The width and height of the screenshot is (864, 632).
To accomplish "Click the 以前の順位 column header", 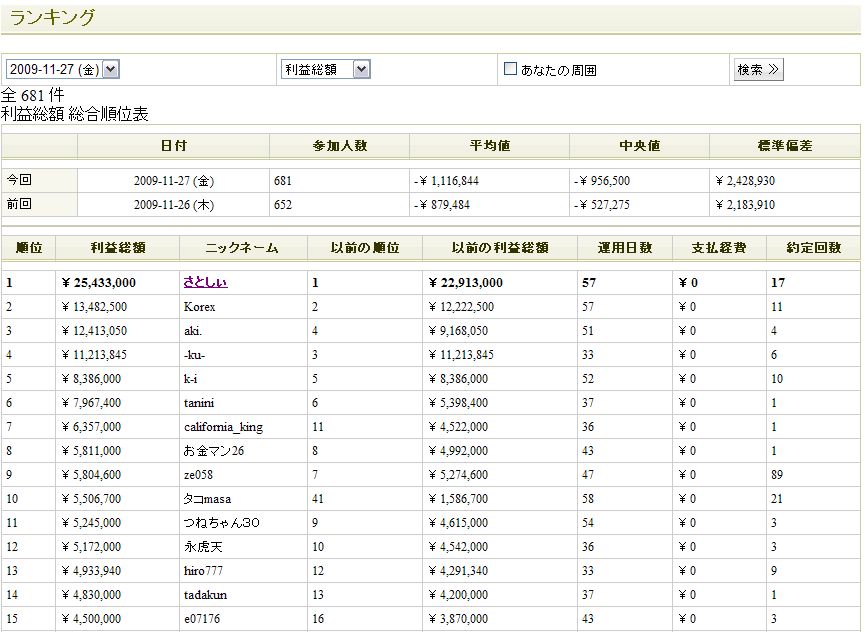I will [x=366, y=248].
